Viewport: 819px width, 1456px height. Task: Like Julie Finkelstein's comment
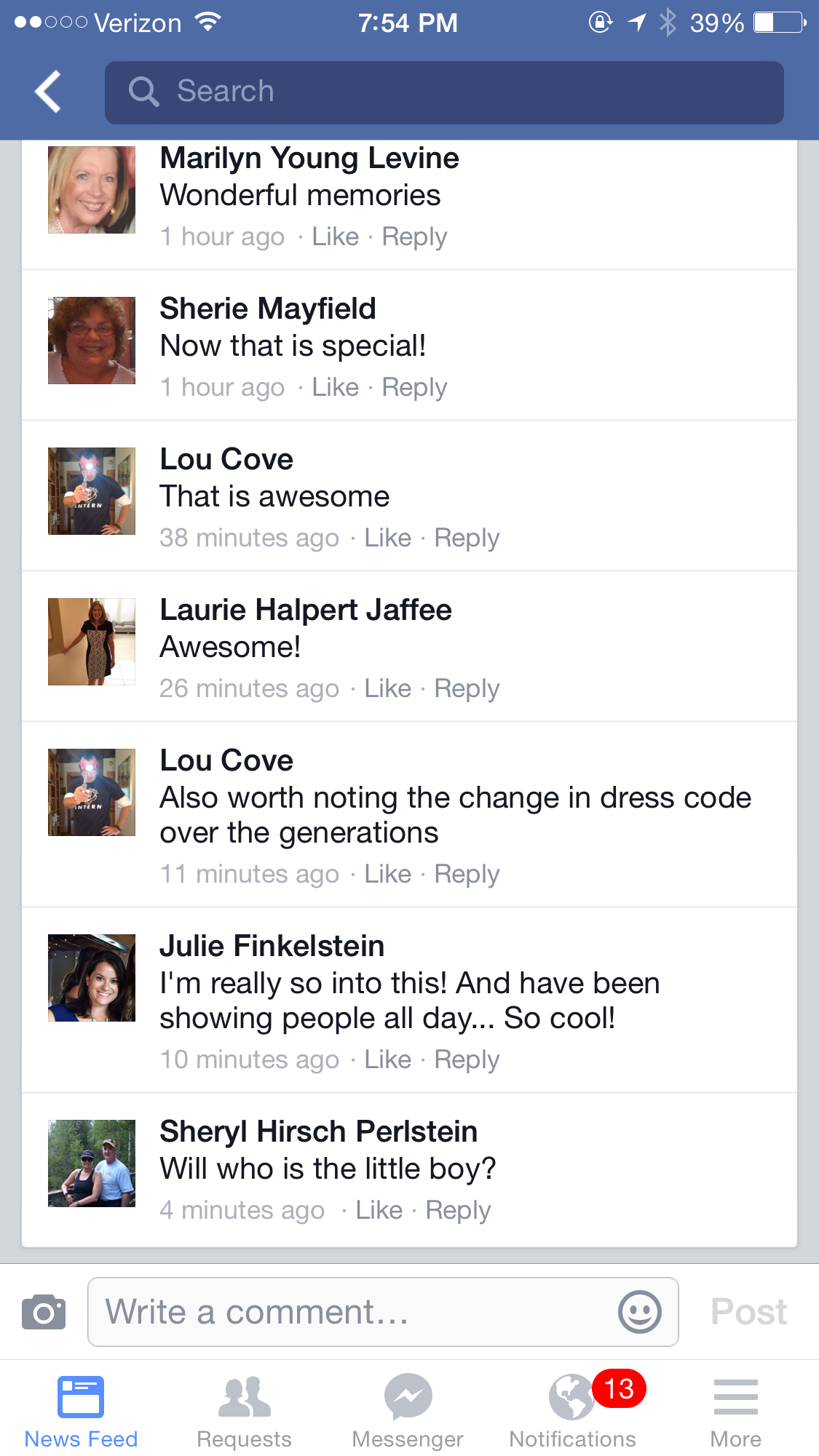click(387, 1059)
